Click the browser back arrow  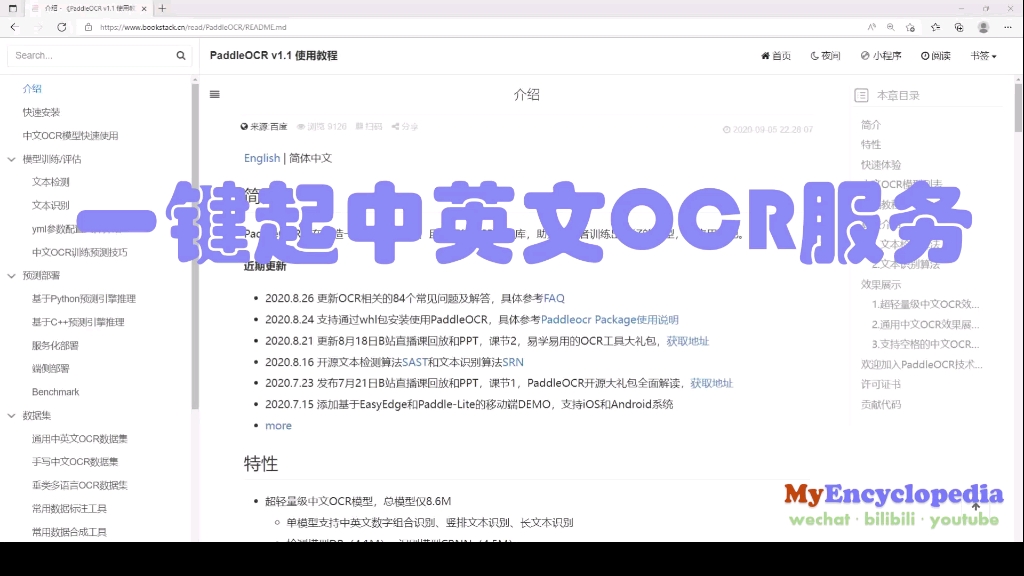[x=14, y=27]
